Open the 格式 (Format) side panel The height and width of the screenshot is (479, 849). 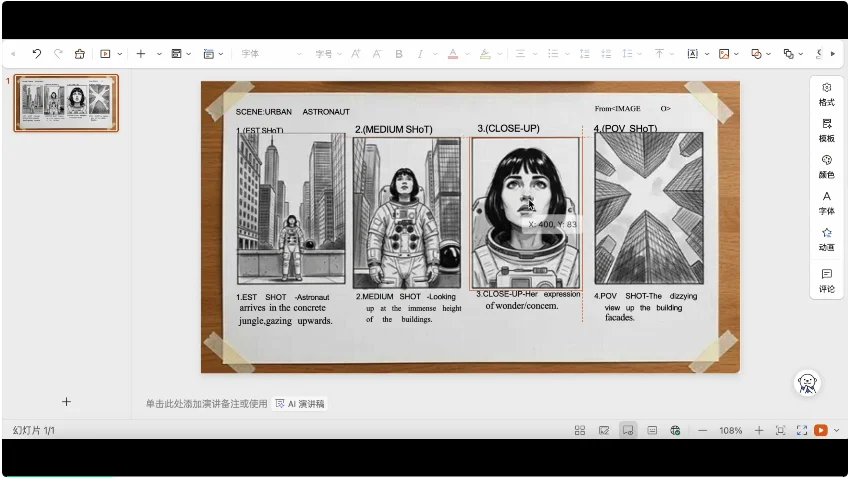click(x=826, y=94)
